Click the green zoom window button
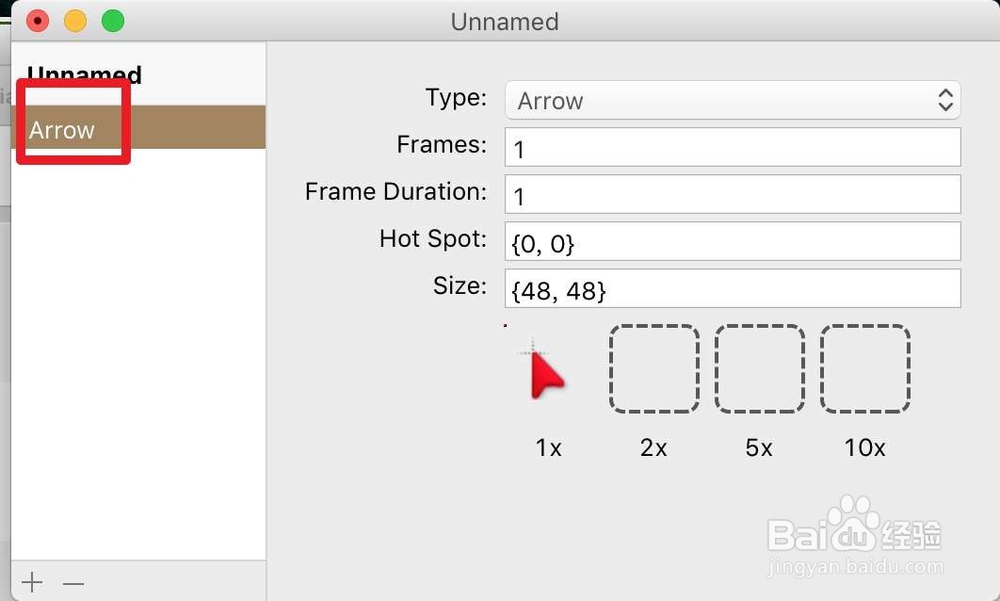1000x601 pixels. tap(113, 21)
